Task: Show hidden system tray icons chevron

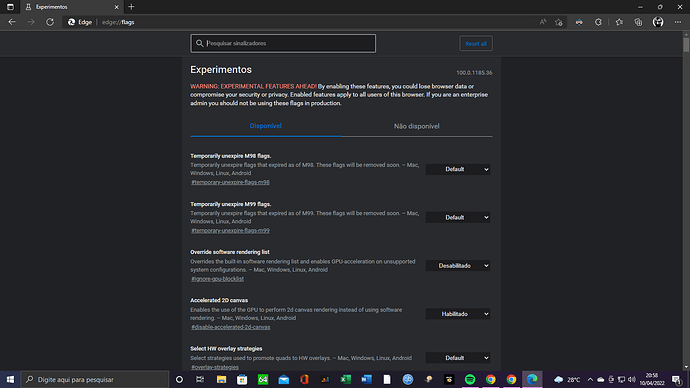Action: [590, 379]
